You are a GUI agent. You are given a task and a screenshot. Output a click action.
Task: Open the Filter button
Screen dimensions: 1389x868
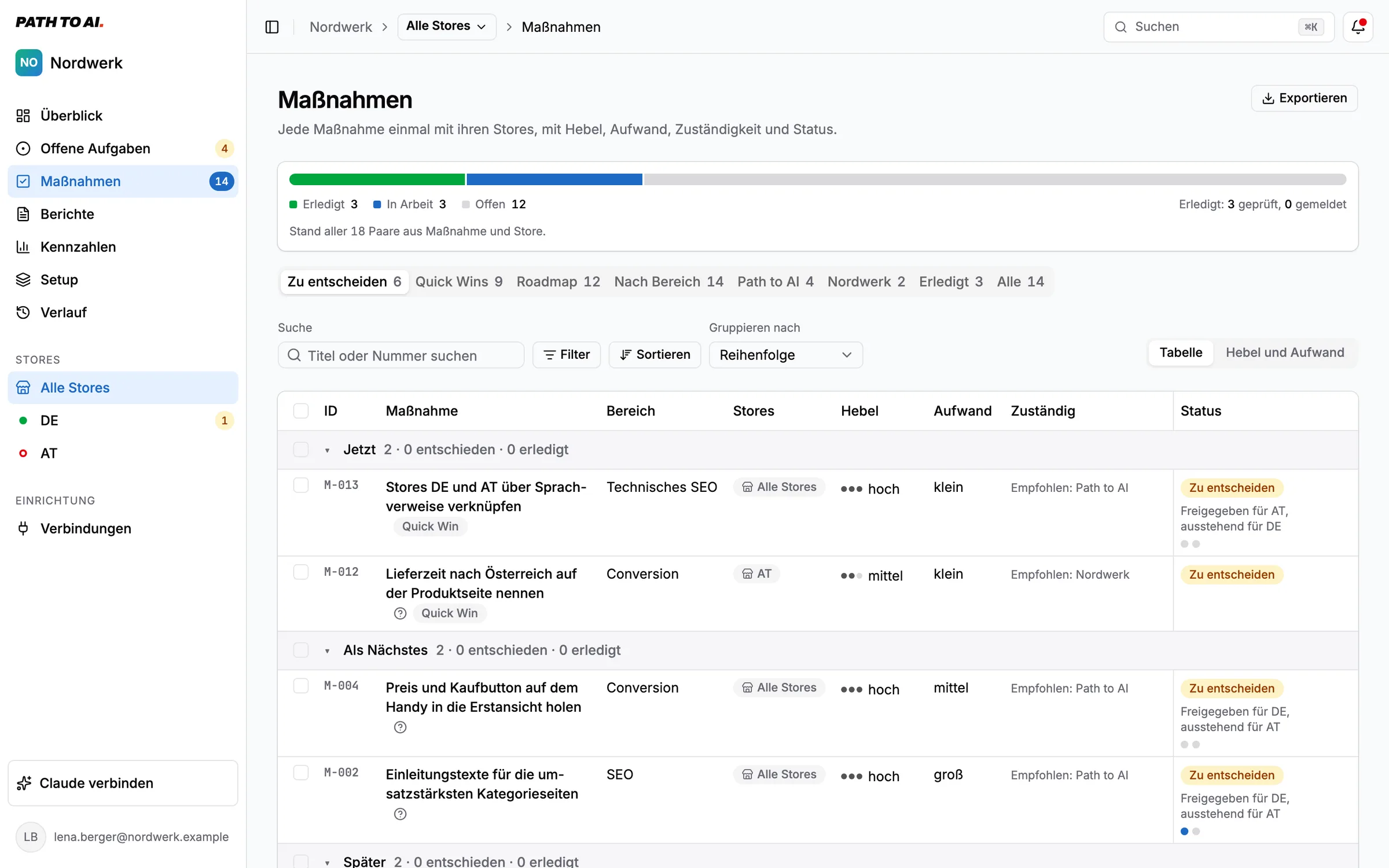pyautogui.click(x=567, y=355)
